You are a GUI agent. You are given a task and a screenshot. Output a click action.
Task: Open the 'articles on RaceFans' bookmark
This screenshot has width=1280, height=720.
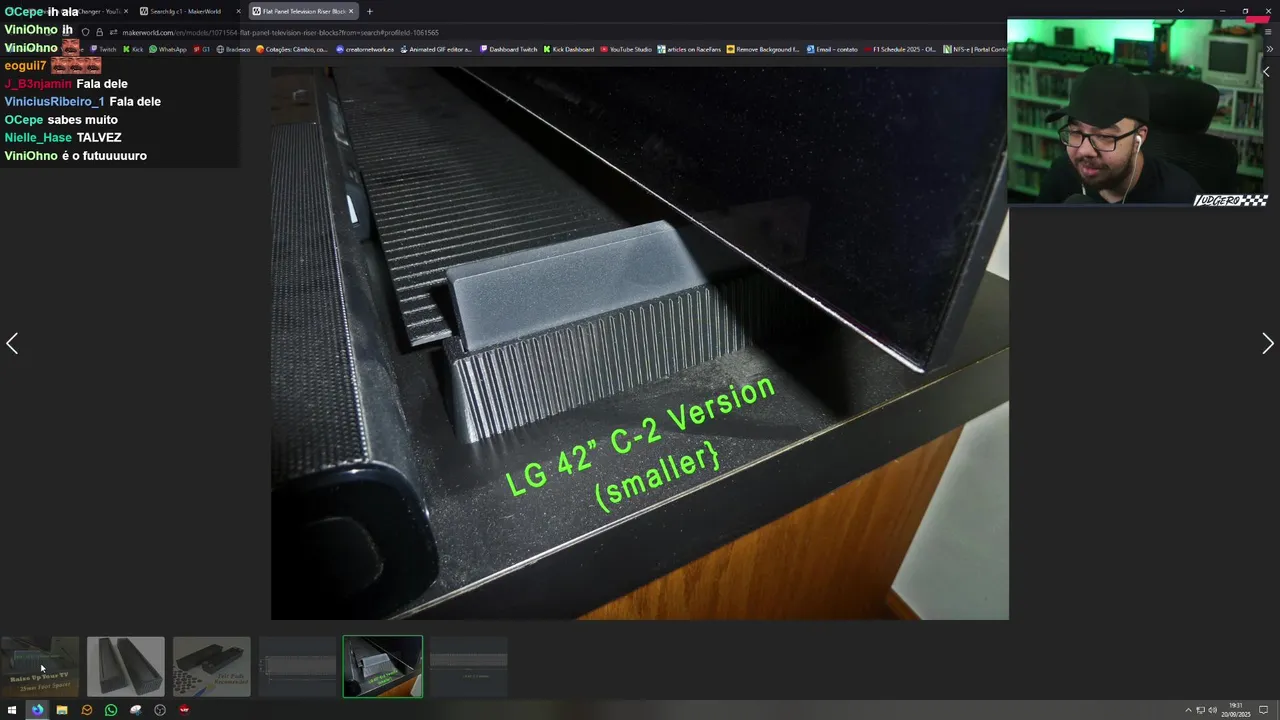[x=689, y=49]
